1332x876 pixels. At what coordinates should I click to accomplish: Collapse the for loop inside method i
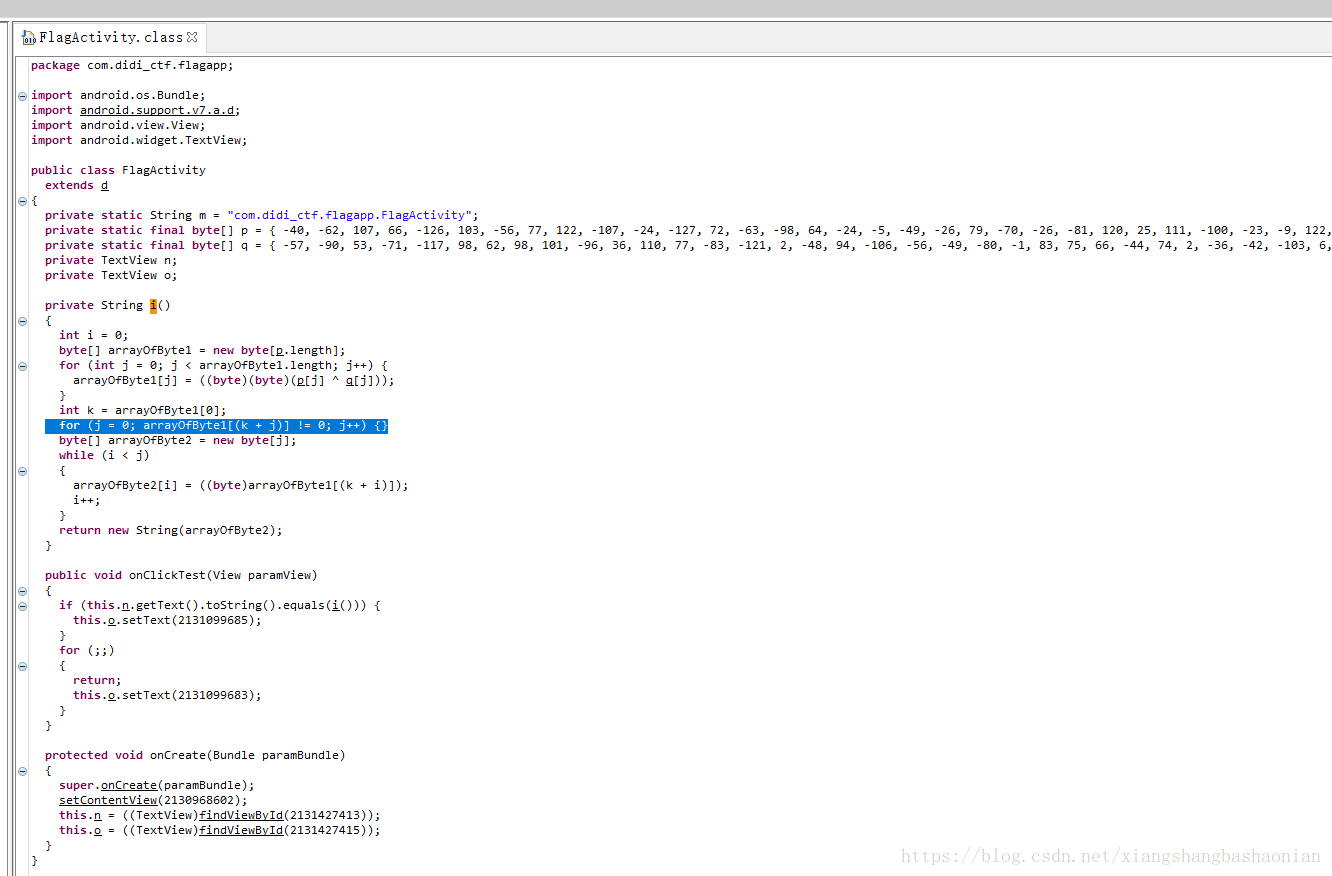pos(21,365)
